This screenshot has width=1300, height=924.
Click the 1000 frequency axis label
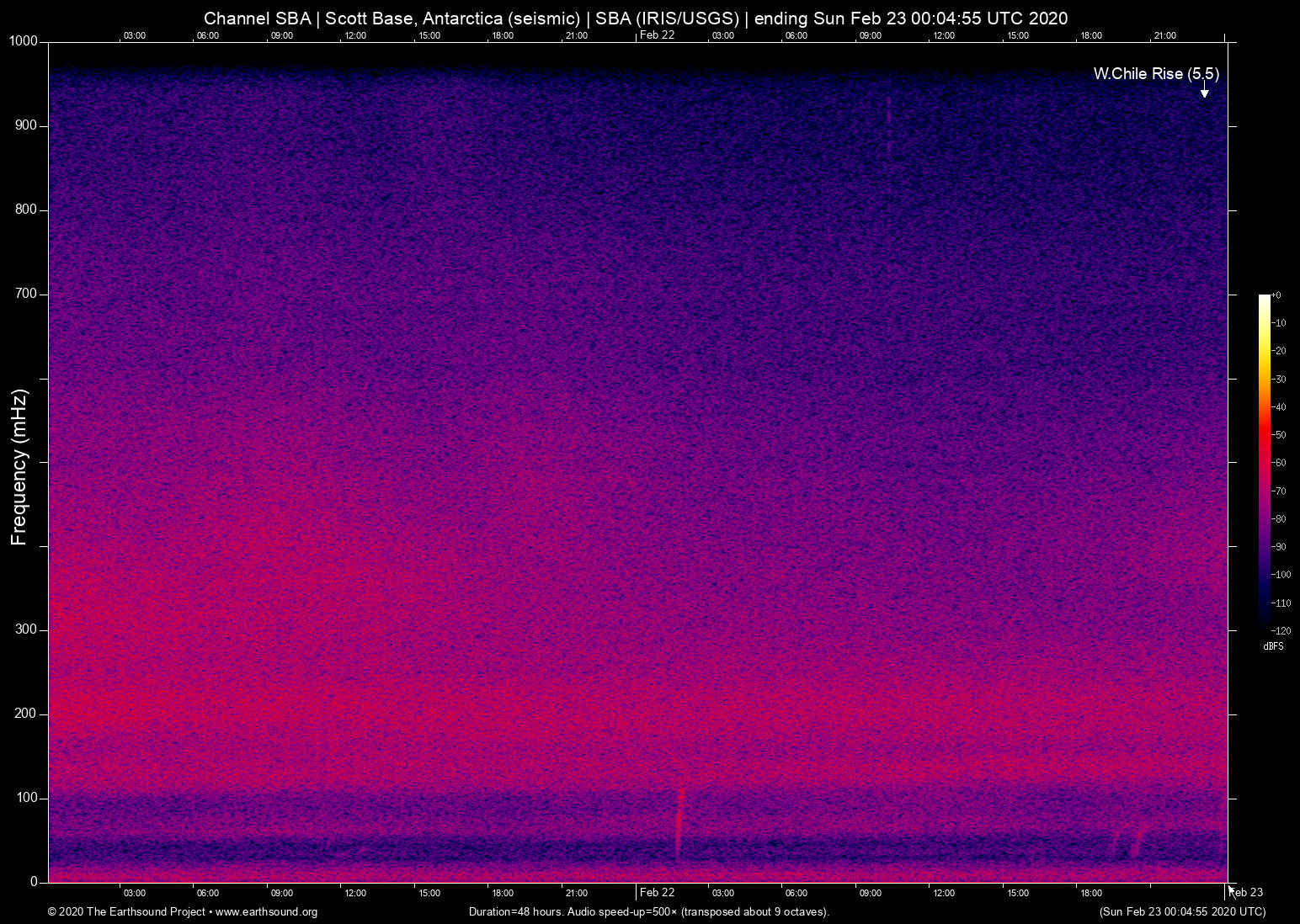coord(23,41)
